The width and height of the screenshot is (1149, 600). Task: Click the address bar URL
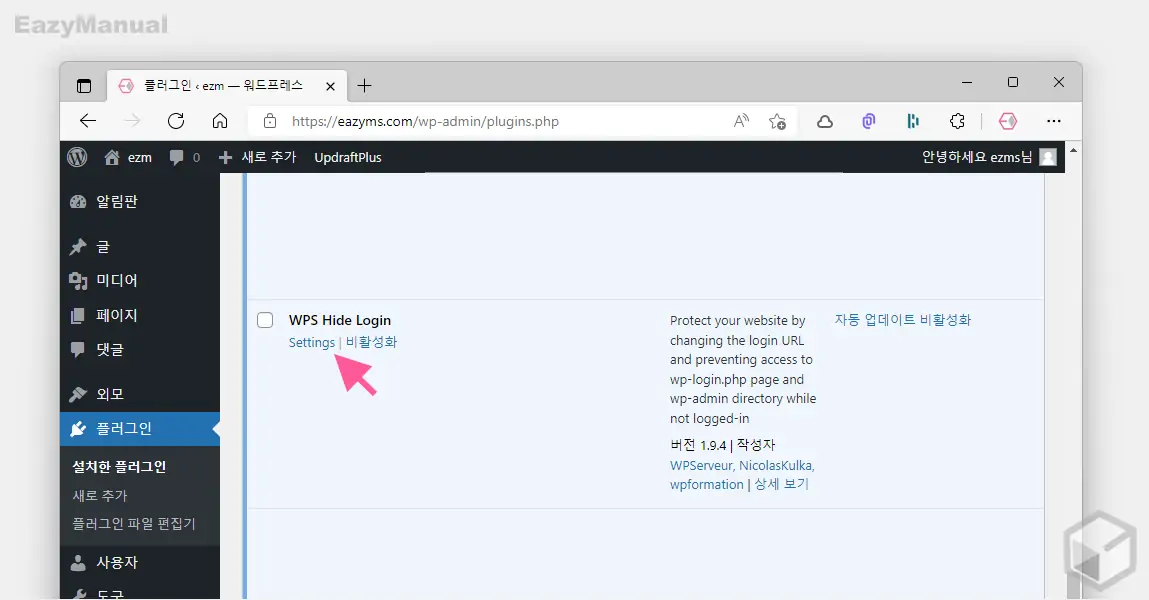[x=425, y=122]
